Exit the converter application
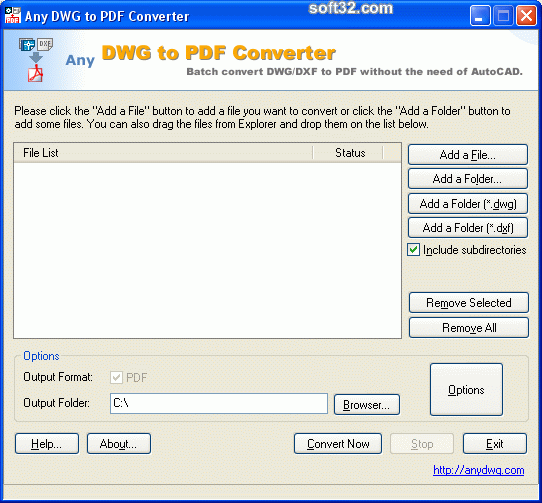542x503 pixels. 495,444
